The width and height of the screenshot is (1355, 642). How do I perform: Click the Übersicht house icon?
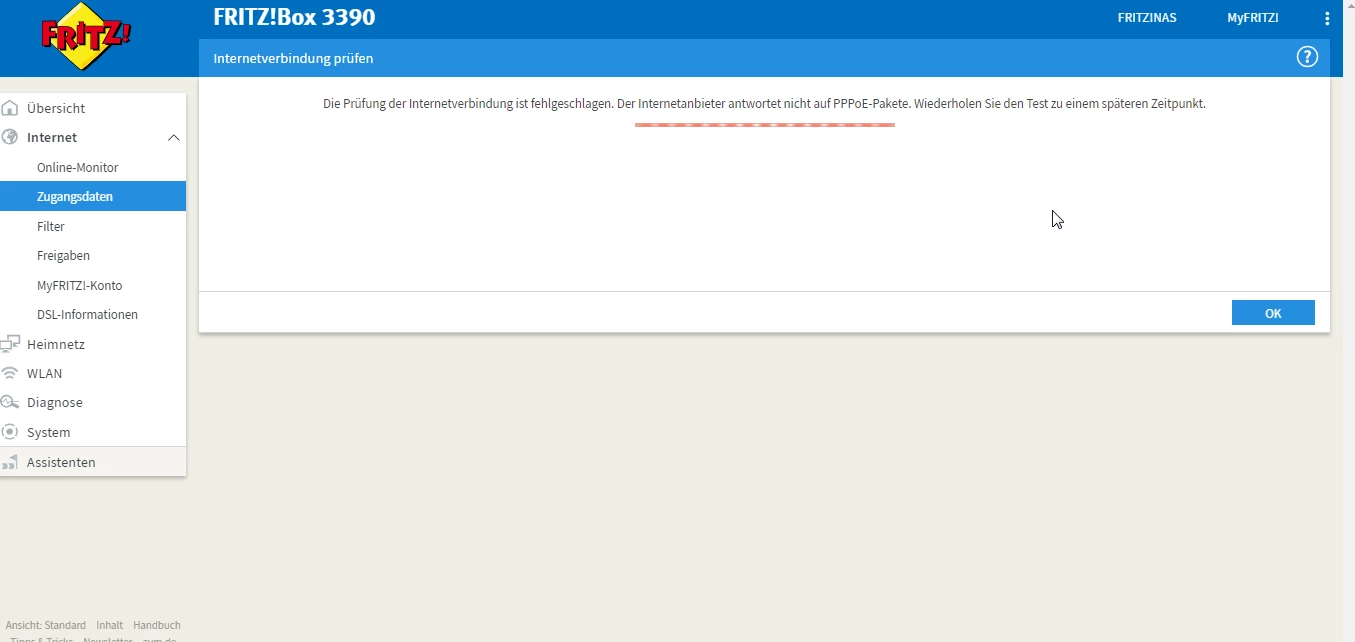click(x=10, y=108)
